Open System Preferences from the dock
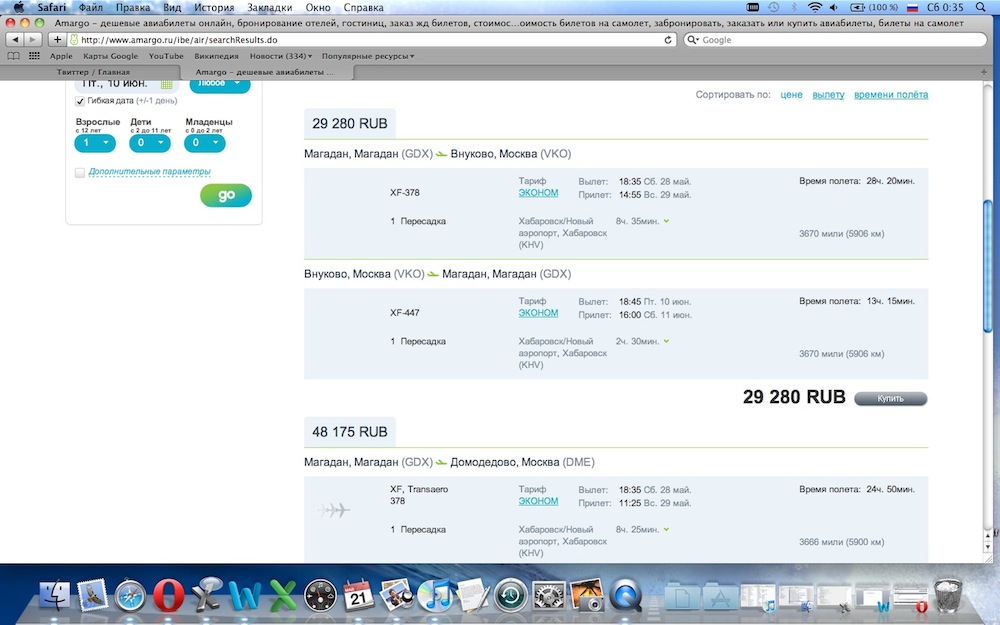 click(x=548, y=597)
